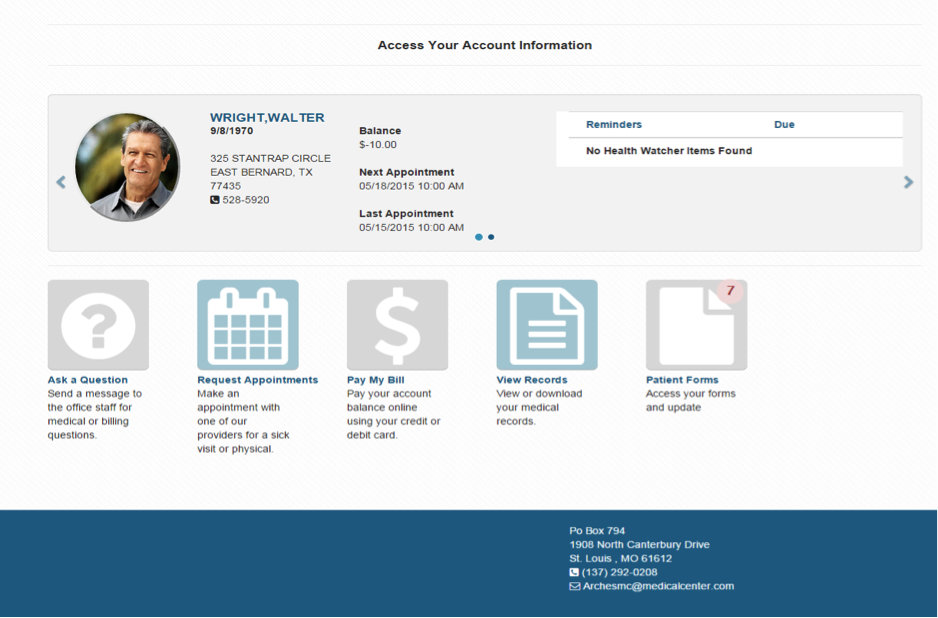Click the dollar sign Pay My Bill icon
Image resolution: width=938 pixels, height=618 pixels.
tap(397, 325)
